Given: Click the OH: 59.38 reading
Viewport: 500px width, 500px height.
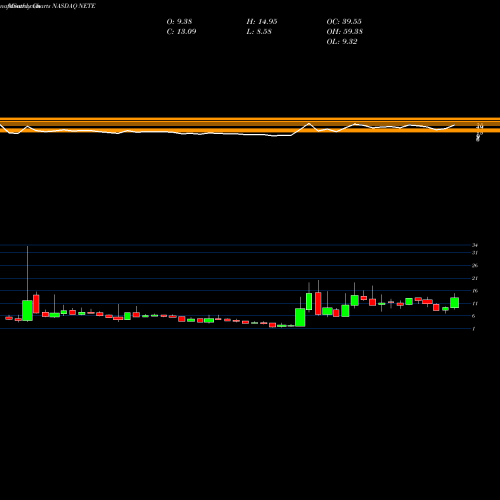Looking at the screenshot, I should tap(345, 32).
